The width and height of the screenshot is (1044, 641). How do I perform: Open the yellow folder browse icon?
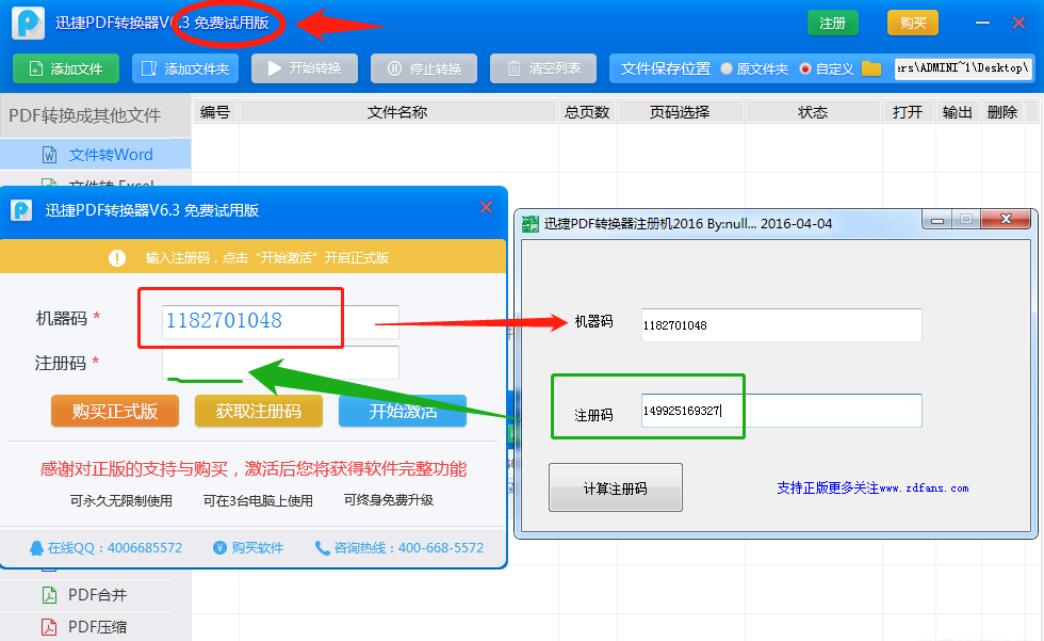pos(871,69)
